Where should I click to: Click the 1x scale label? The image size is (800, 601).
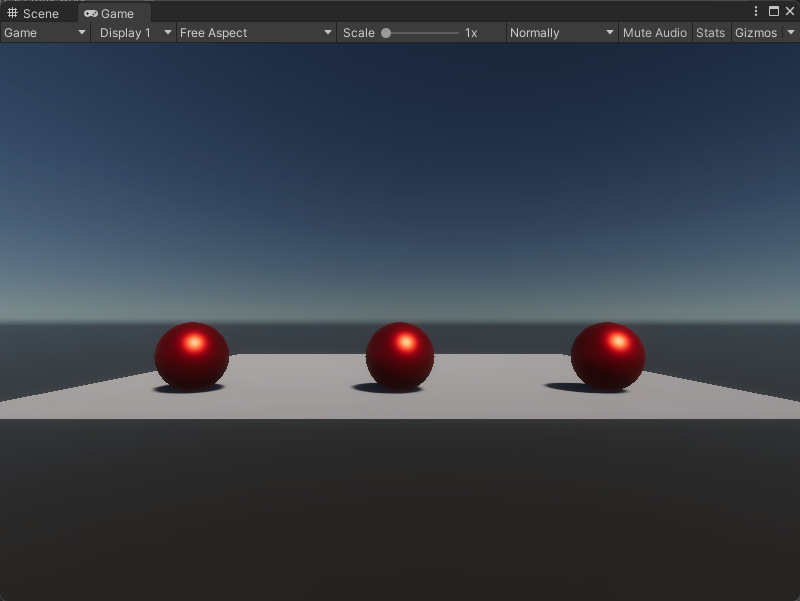470,32
